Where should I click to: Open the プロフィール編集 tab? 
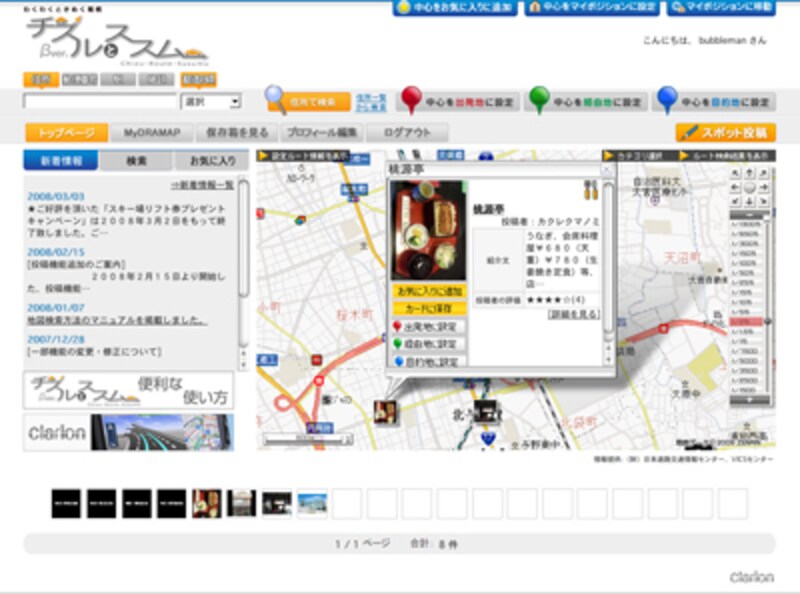322,133
